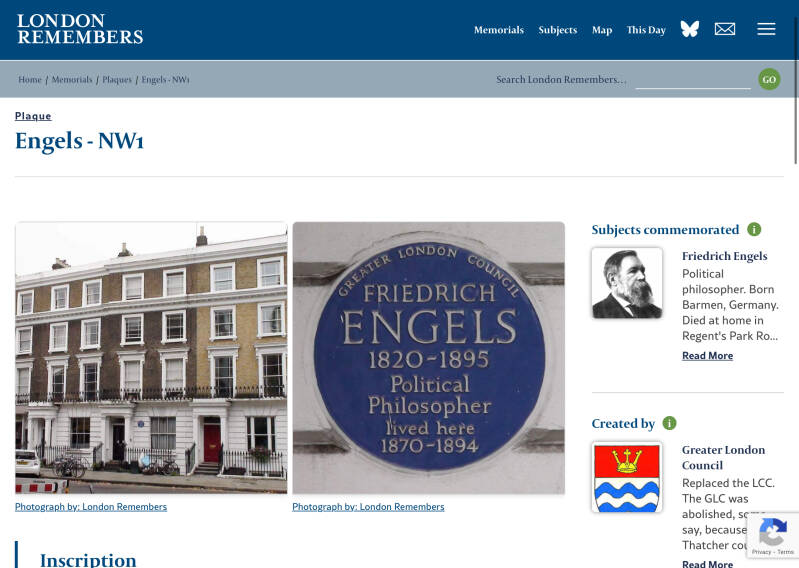Open the Memorials menu item
This screenshot has width=799, height=568.
[499, 30]
